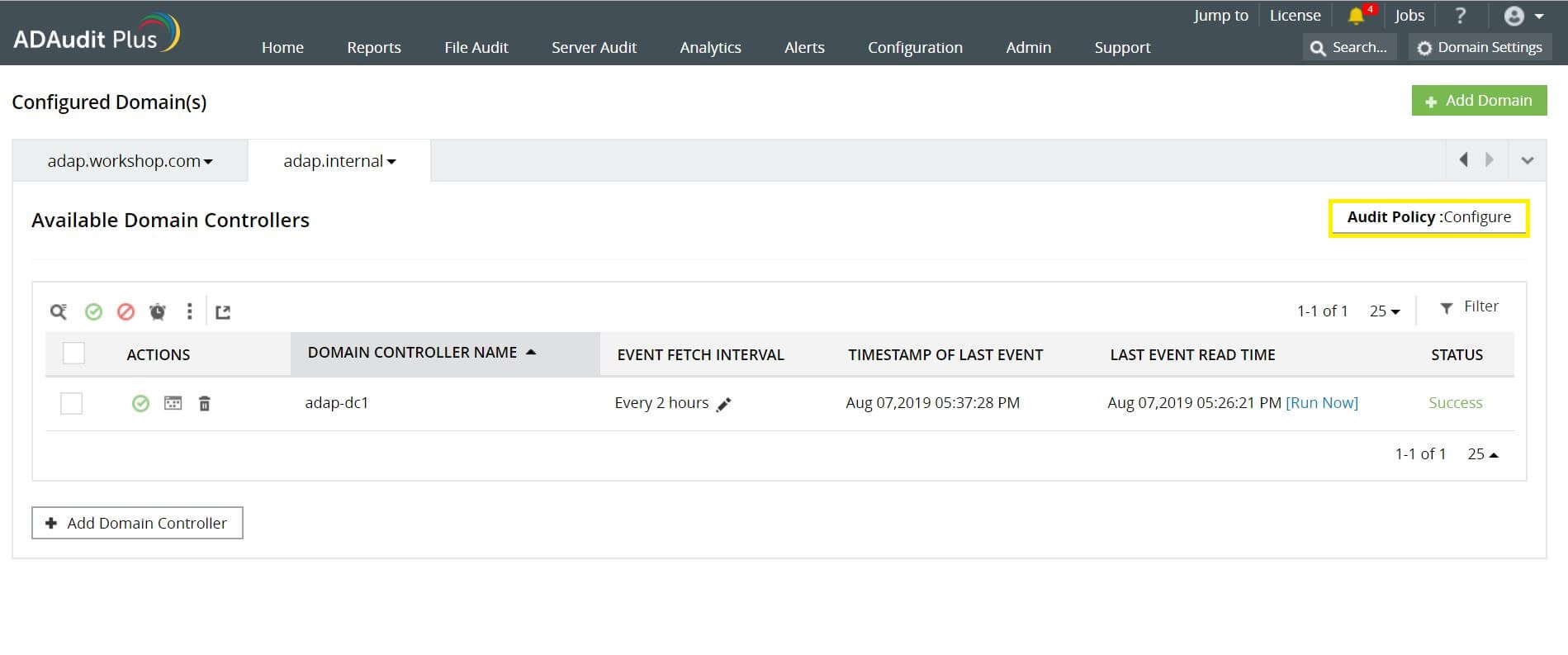Open the File Audit menu
1568x655 pixels.
[476, 48]
